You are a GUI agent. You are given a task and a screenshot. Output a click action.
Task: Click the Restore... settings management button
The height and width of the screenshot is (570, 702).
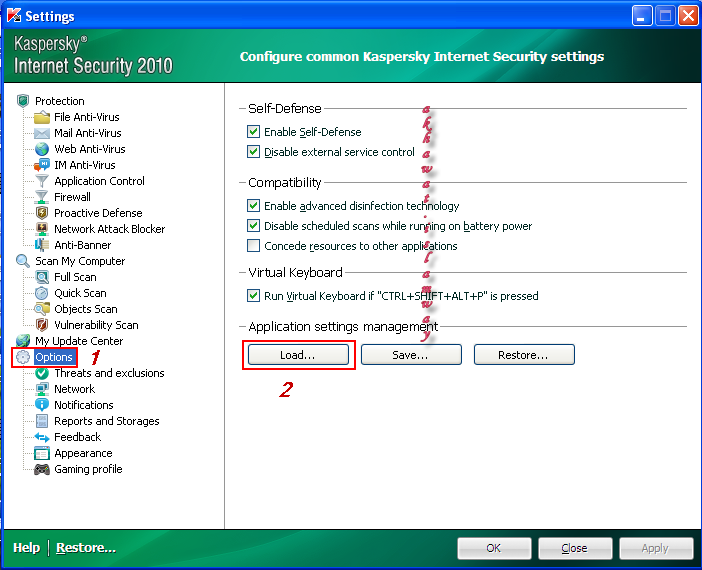[524, 355]
